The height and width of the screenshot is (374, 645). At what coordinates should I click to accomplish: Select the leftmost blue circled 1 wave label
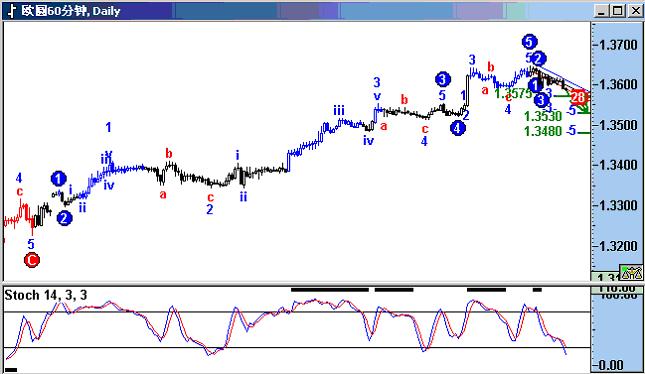pos(58,179)
